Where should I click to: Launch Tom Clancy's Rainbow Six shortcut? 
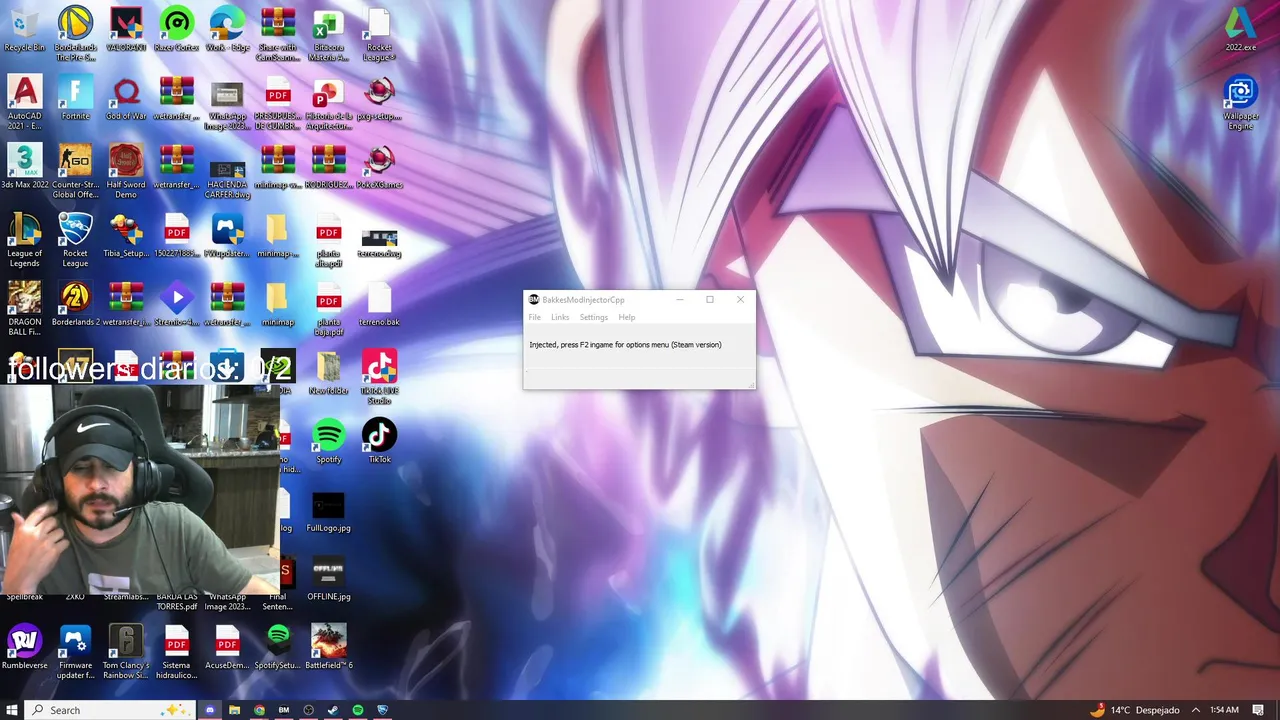[126, 650]
